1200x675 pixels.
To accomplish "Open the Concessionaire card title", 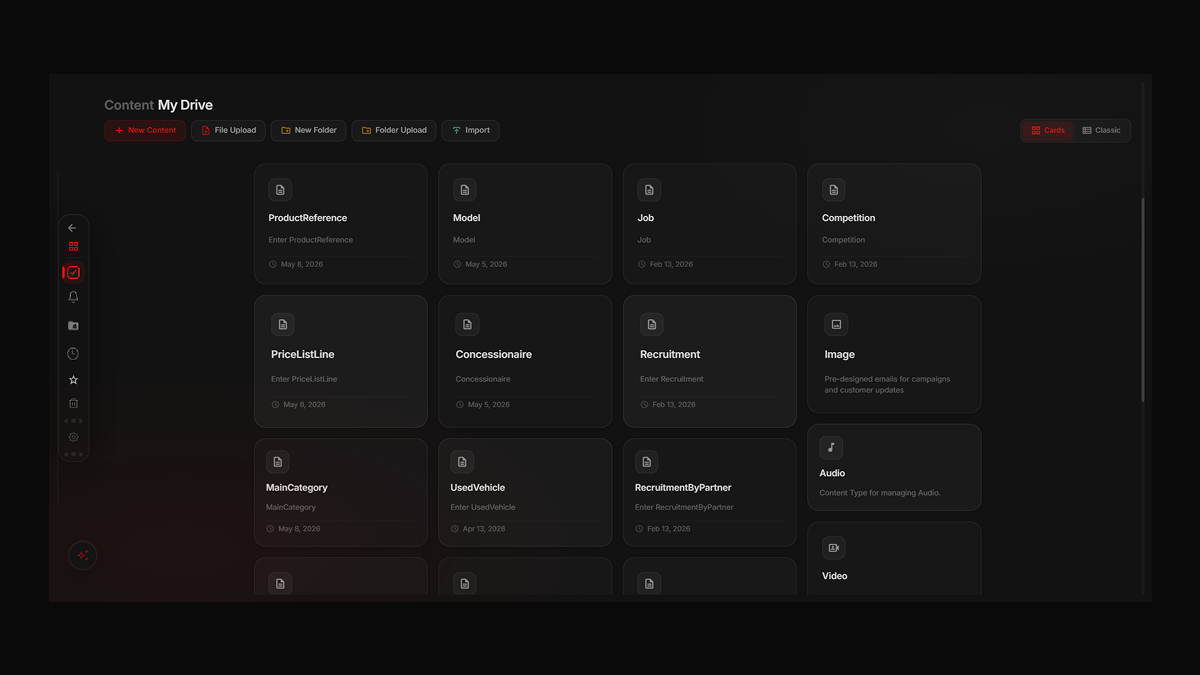I will pos(494,354).
